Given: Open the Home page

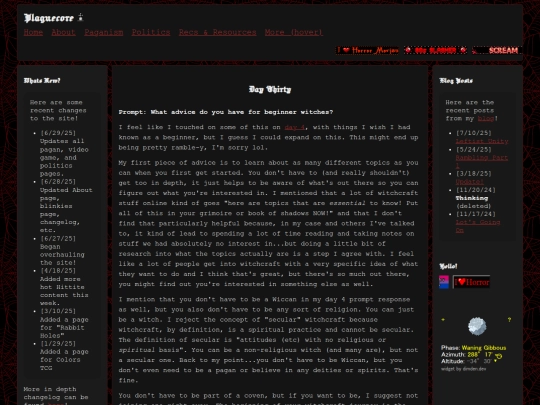Looking at the screenshot, I should tap(33, 32).
